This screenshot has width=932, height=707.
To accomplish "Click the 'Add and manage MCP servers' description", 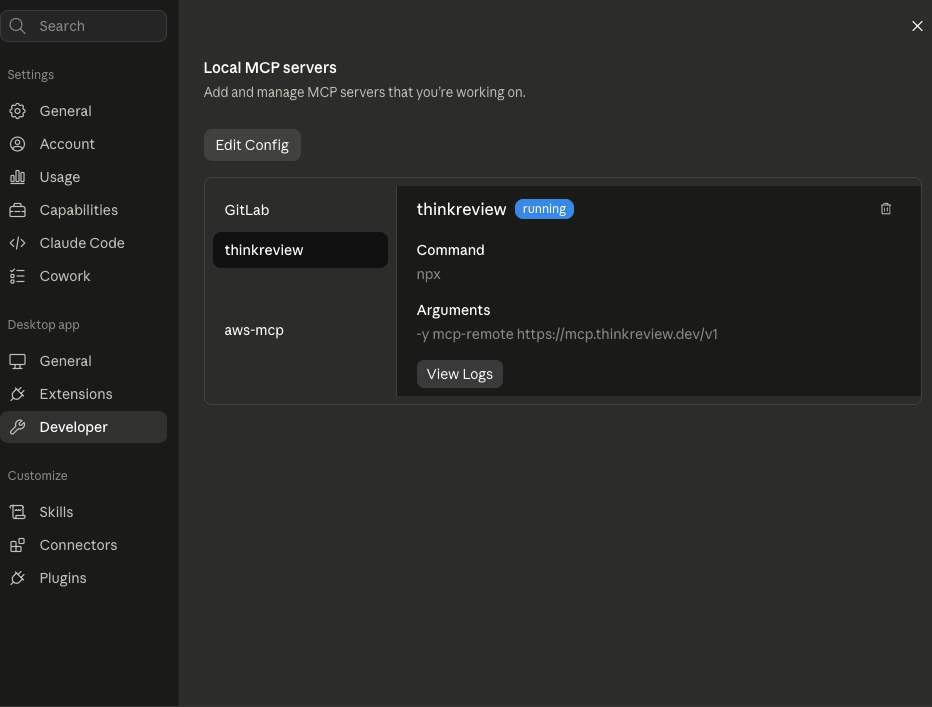I will pos(364,92).
